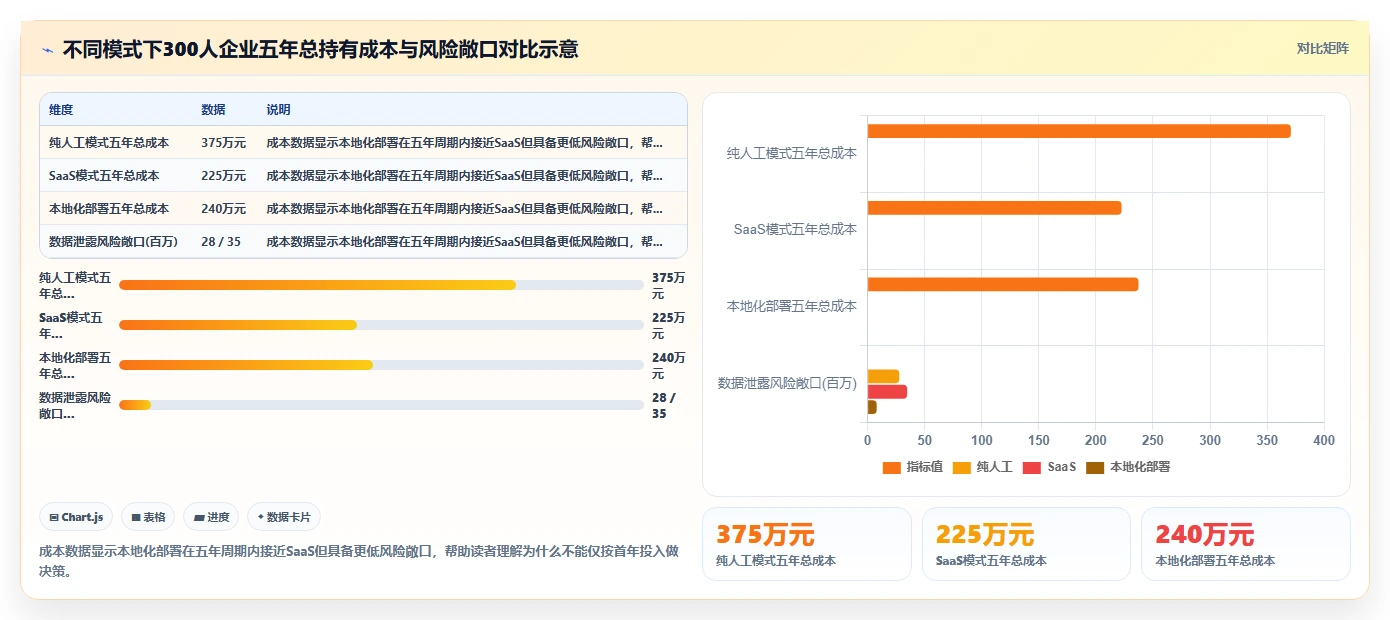Click the 数据卡片 tag chip
The image size is (1390, 620).
click(284, 517)
